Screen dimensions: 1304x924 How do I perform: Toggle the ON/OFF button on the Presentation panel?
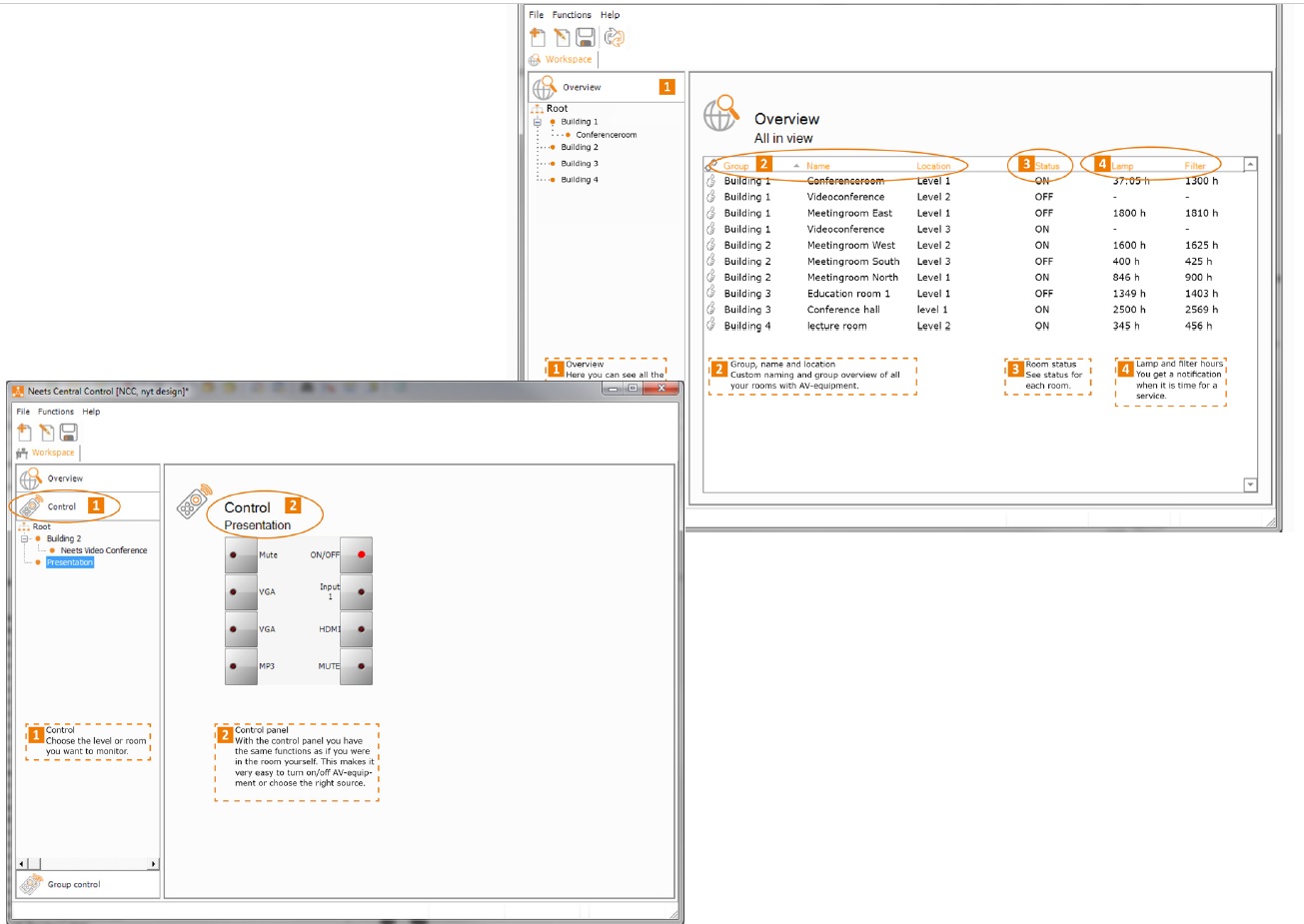point(357,554)
